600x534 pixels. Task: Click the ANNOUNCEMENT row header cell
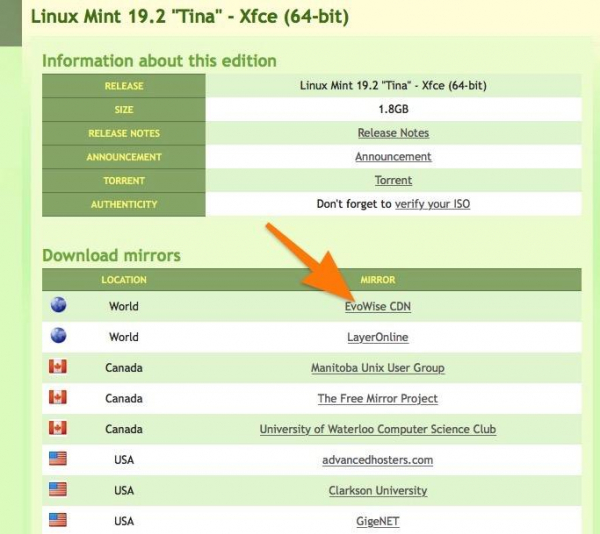pos(124,157)
